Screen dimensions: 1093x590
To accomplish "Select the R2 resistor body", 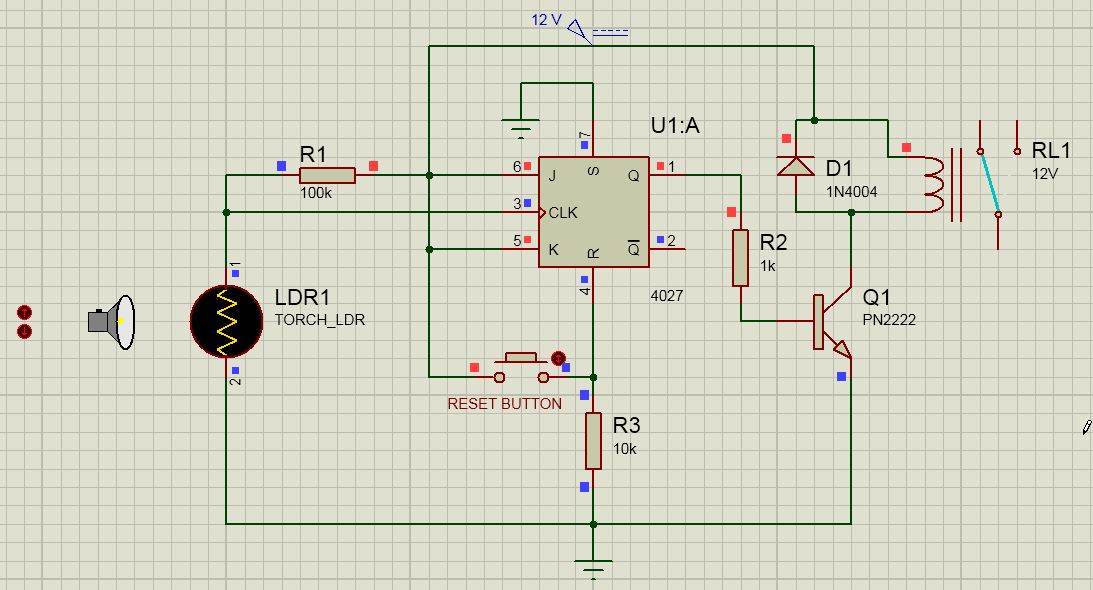I will click(x=740, y=258).
